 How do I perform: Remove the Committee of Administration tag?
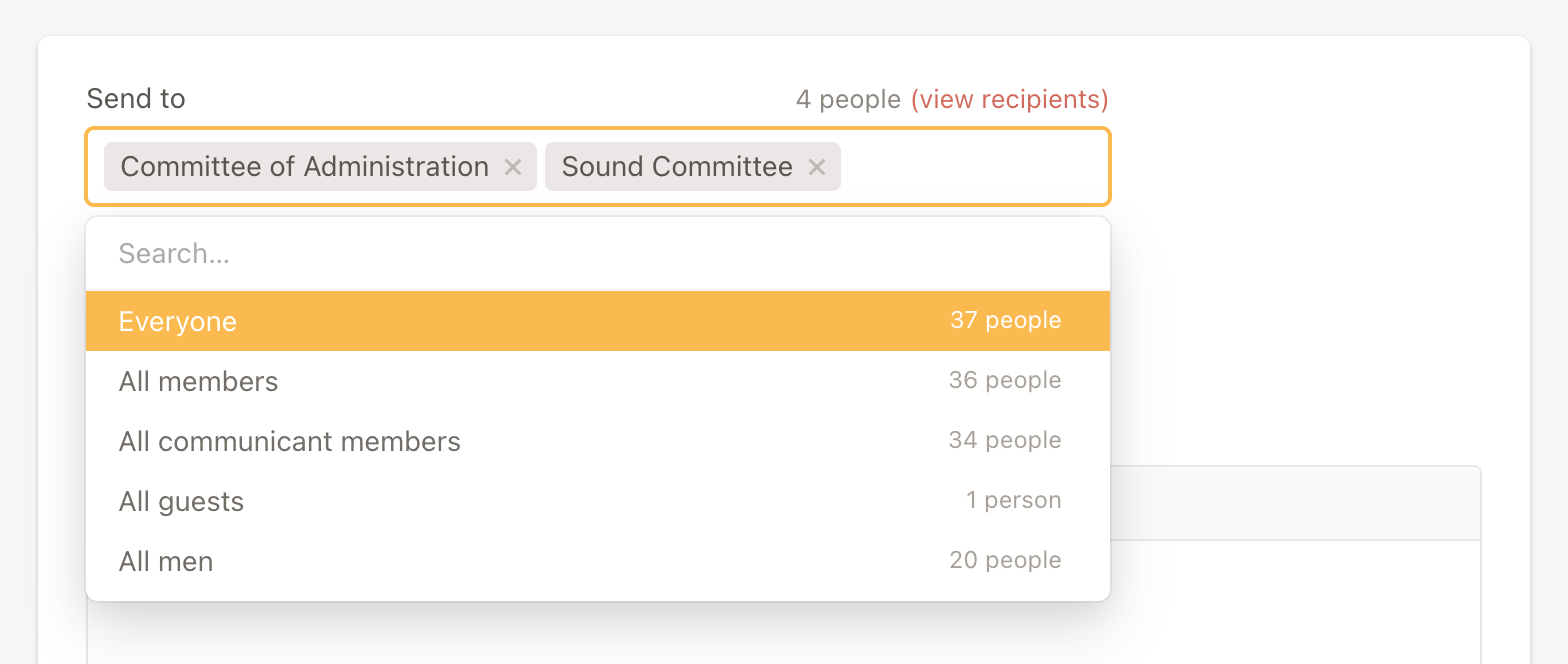(513, 167)
